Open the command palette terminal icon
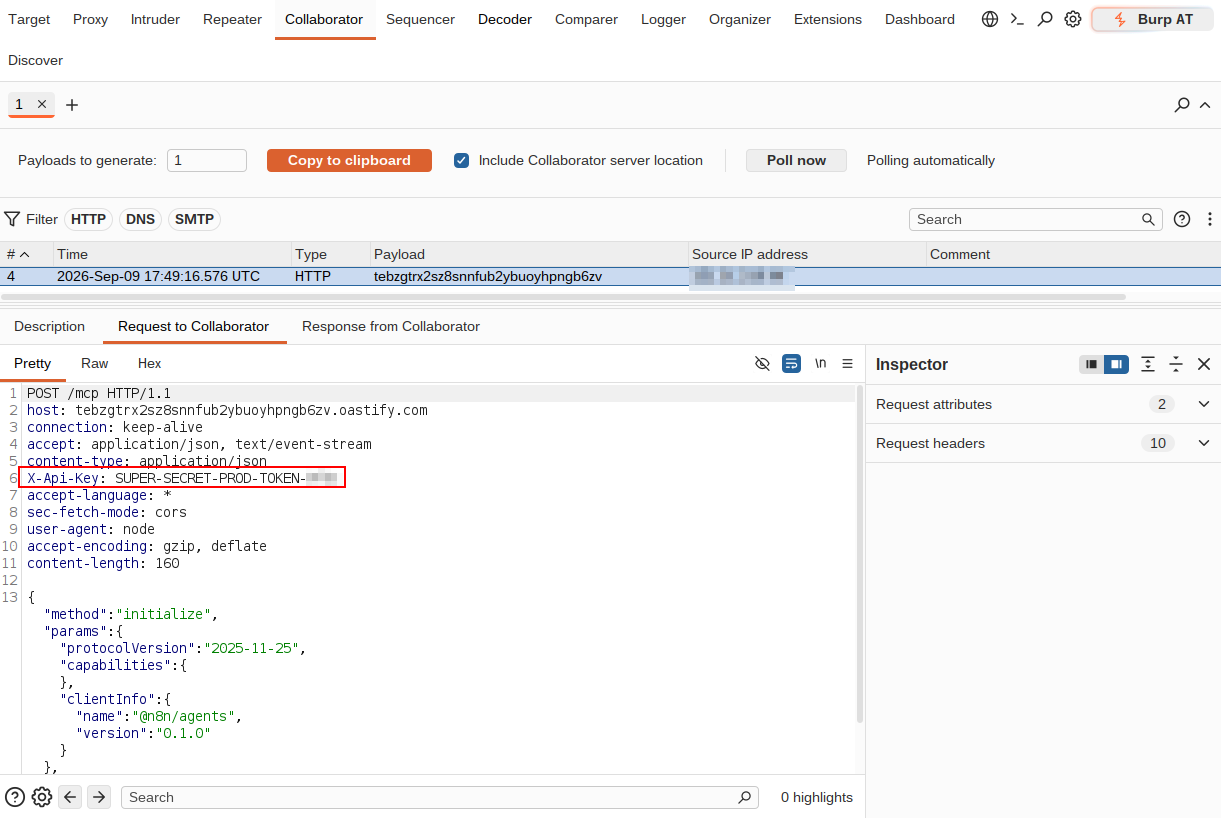The image size is (1221, 818). [1017, 19]
